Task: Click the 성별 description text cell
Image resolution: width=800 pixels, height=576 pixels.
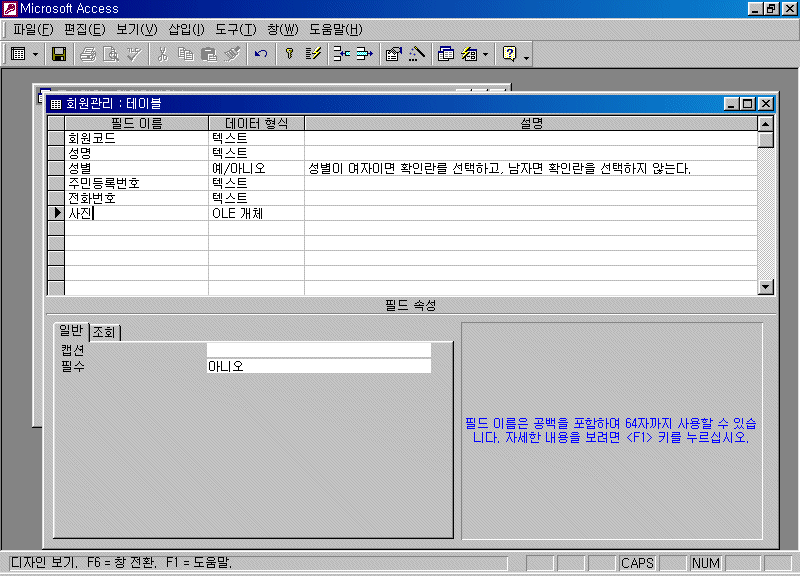Action: click(x=531, y=168)
